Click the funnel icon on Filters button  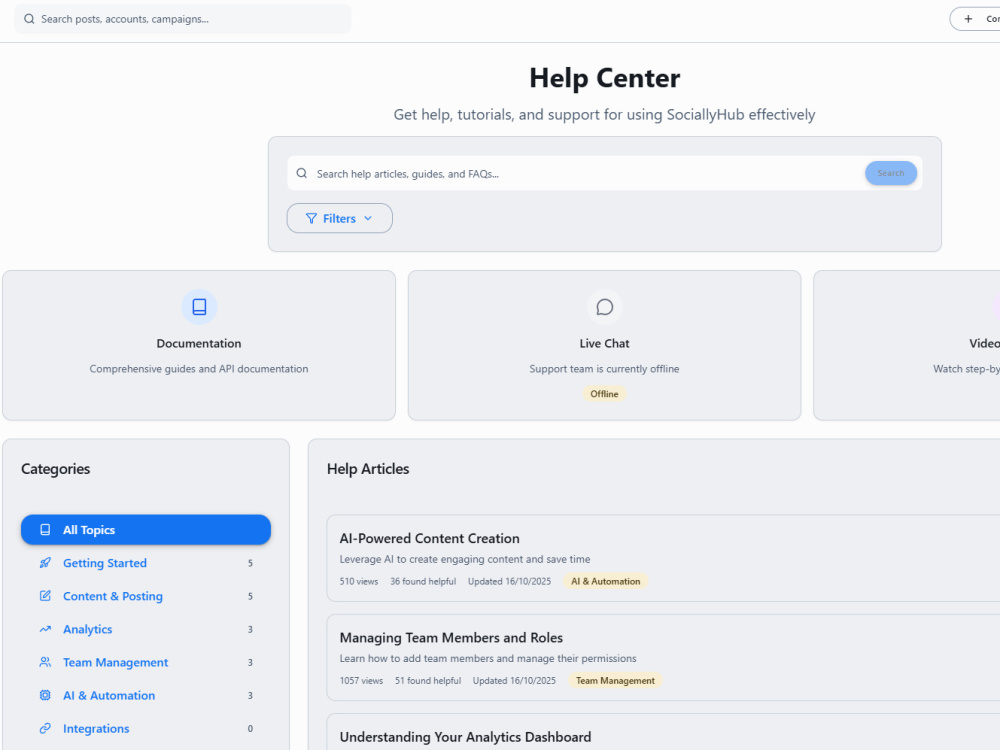click(311, 219)
